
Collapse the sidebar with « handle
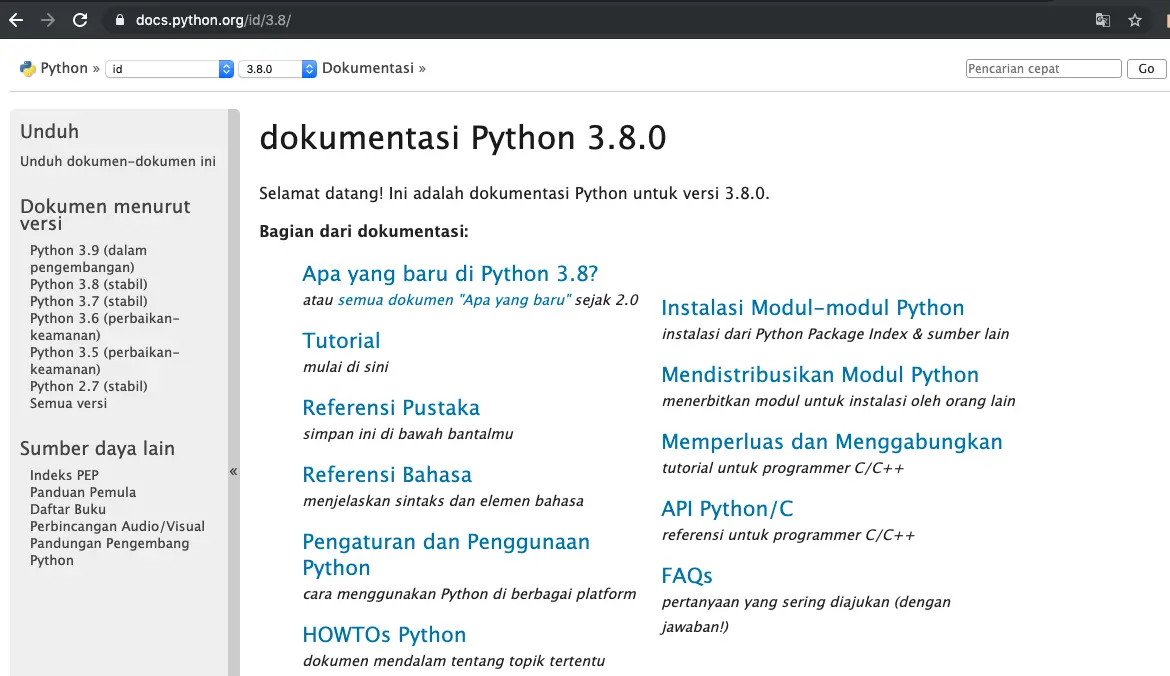[x=233, y=471]
